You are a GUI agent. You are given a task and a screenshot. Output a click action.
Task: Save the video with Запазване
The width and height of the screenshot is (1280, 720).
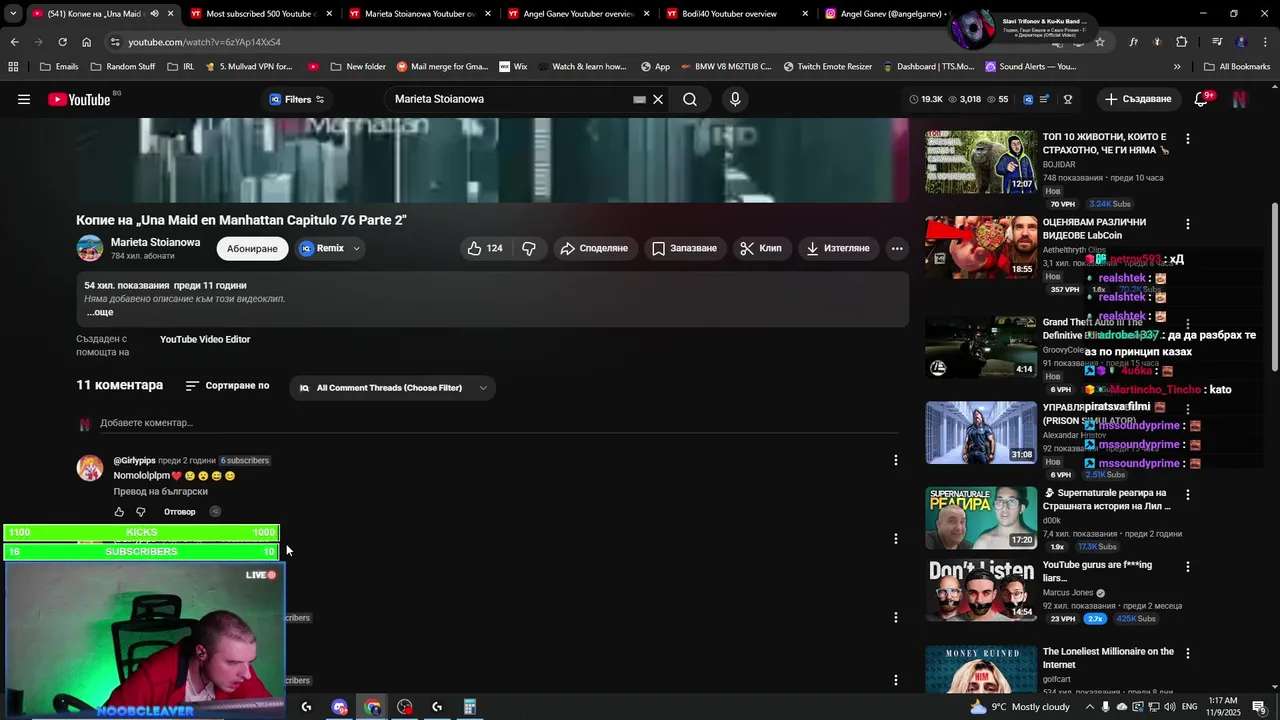point(684,248)
